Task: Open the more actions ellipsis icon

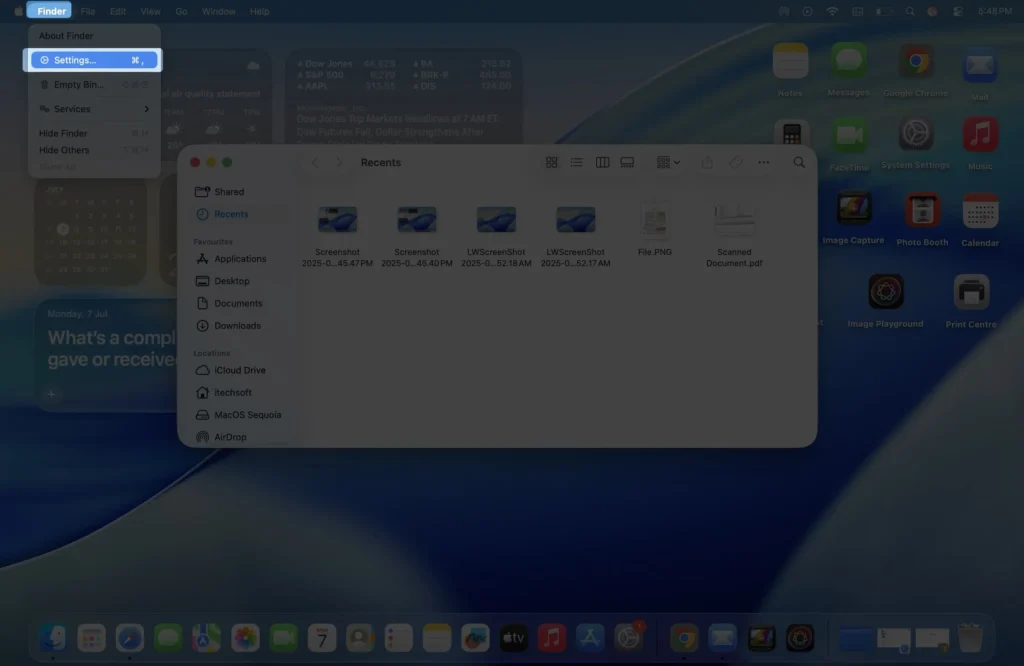Action: (763, 162)
